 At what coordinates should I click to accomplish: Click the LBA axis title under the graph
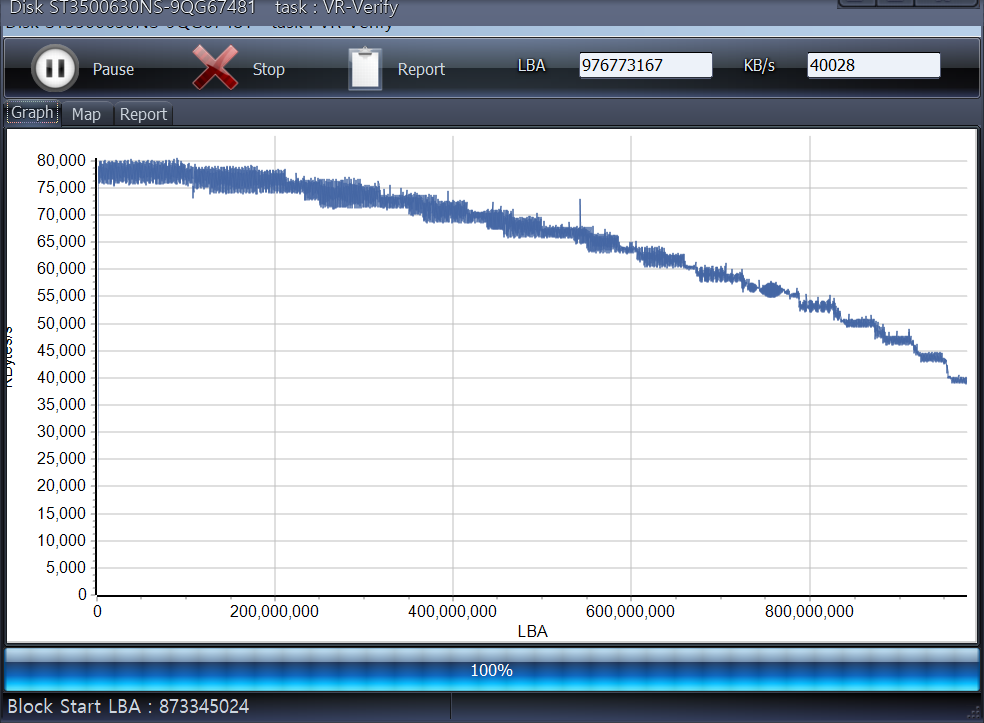click(532, 631)
